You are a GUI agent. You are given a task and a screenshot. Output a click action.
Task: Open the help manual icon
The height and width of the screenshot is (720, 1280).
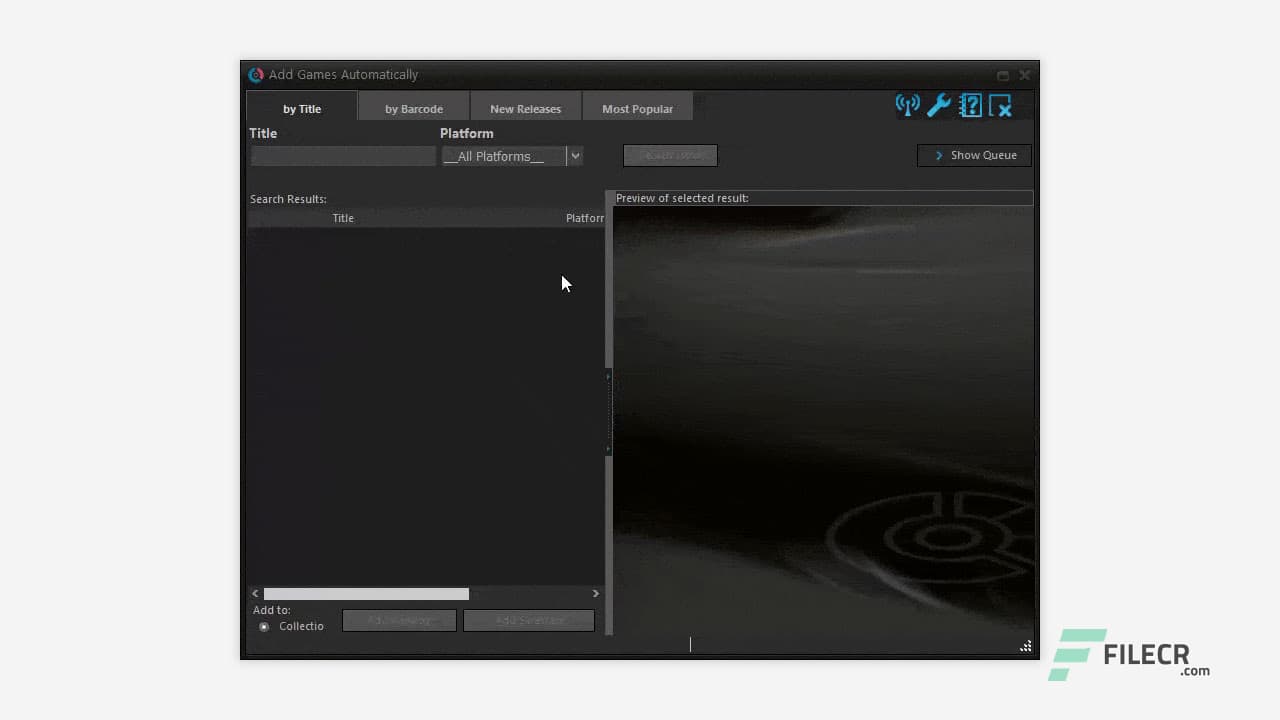(x=970, y=105)
